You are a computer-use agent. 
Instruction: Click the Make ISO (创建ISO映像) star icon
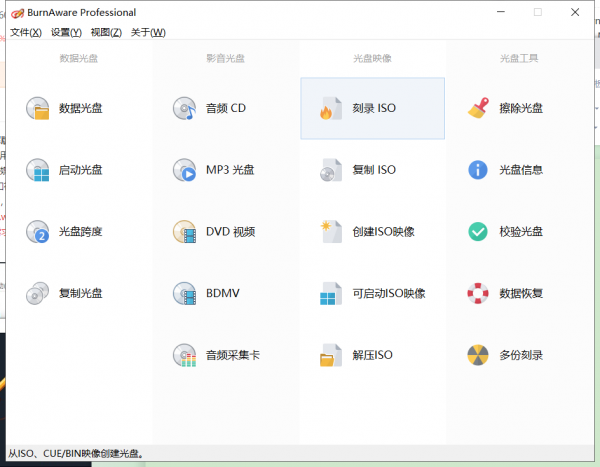[x=331, y=232]
